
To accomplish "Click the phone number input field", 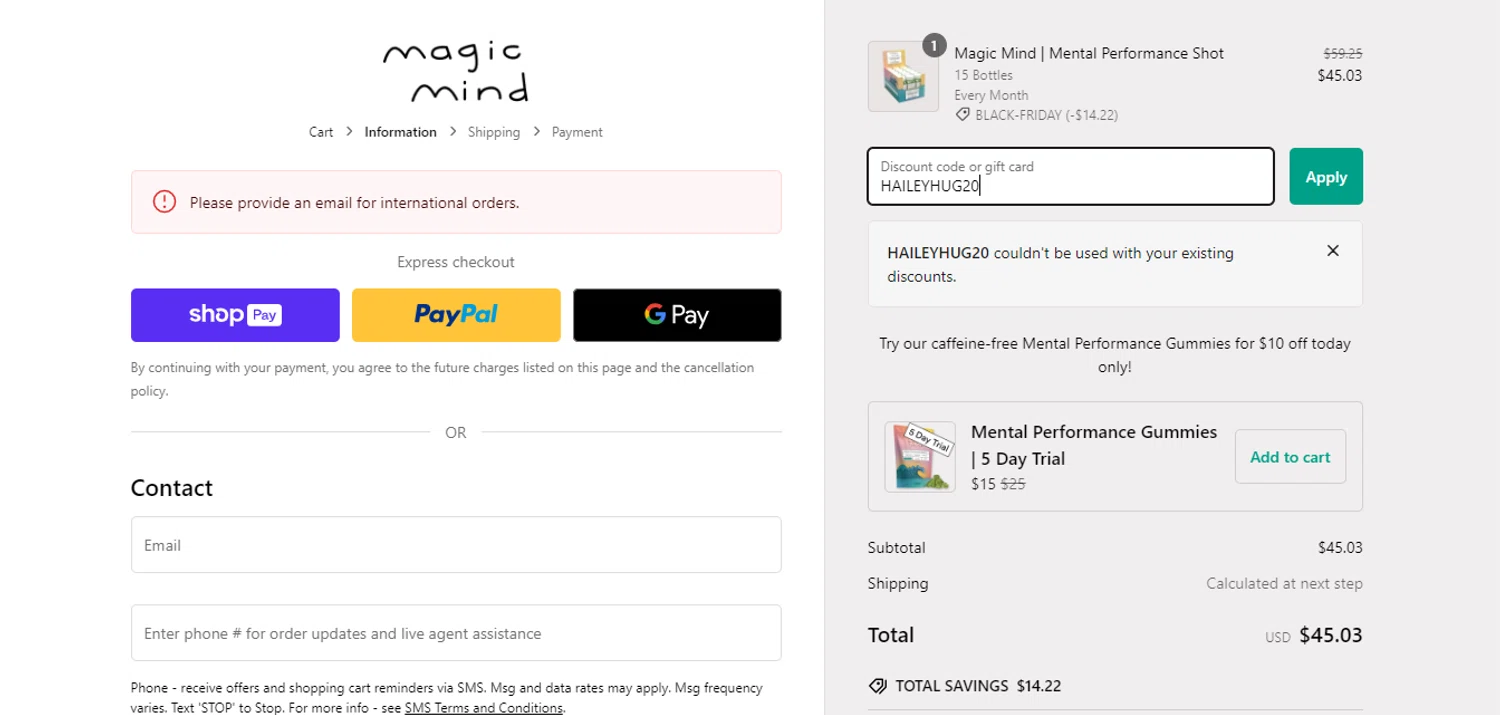I will [x=456, y=633].
